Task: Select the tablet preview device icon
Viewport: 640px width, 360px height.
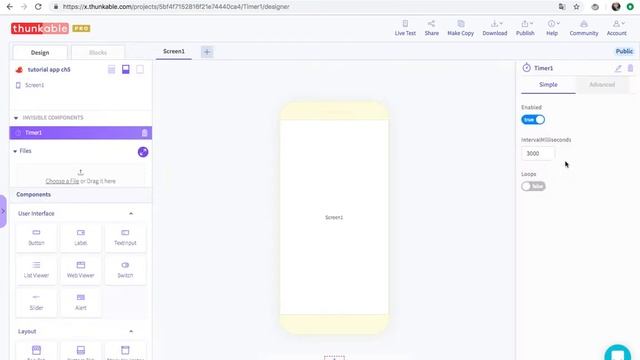Action: point(140,69)
